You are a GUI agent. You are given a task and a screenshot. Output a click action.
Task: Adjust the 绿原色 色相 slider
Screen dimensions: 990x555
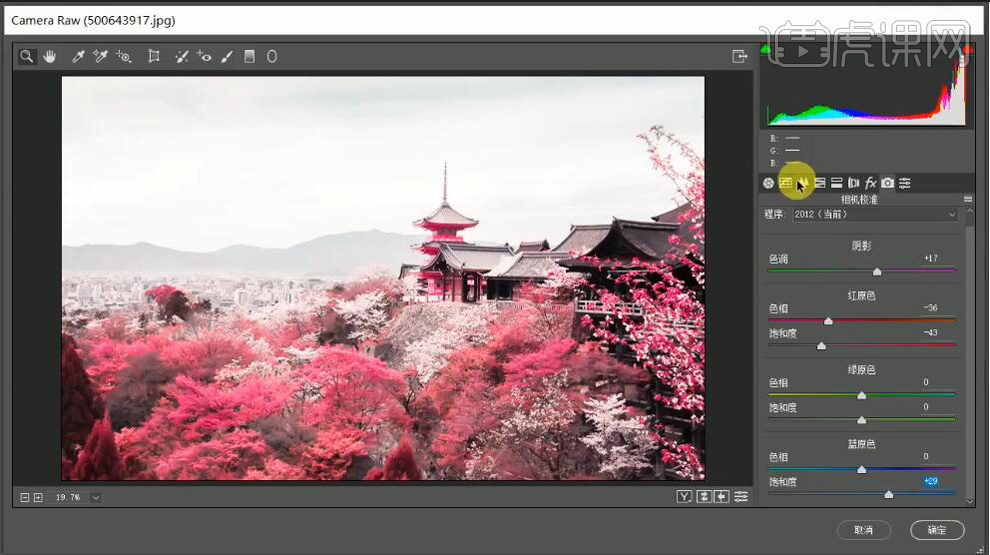click(862, 395)
